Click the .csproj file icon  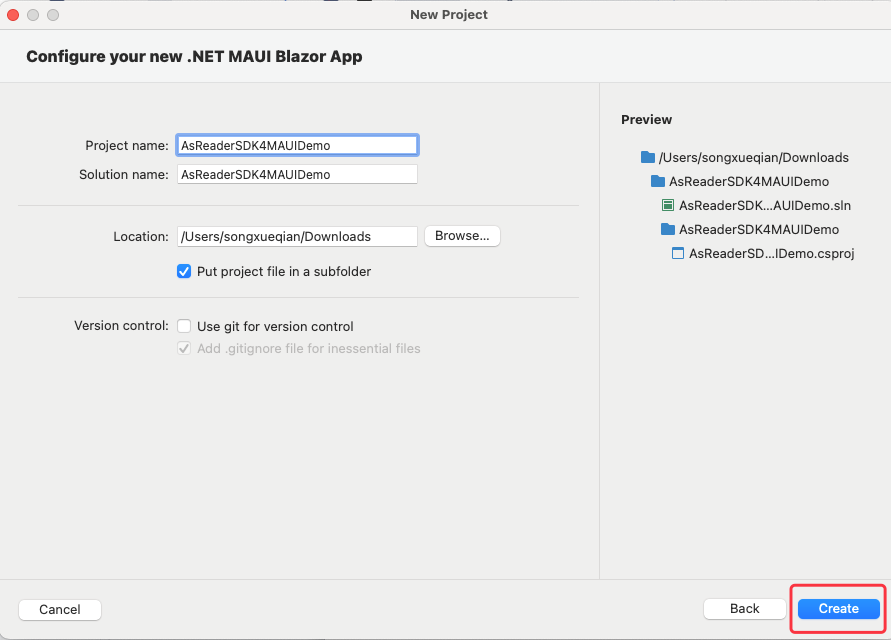678,253
